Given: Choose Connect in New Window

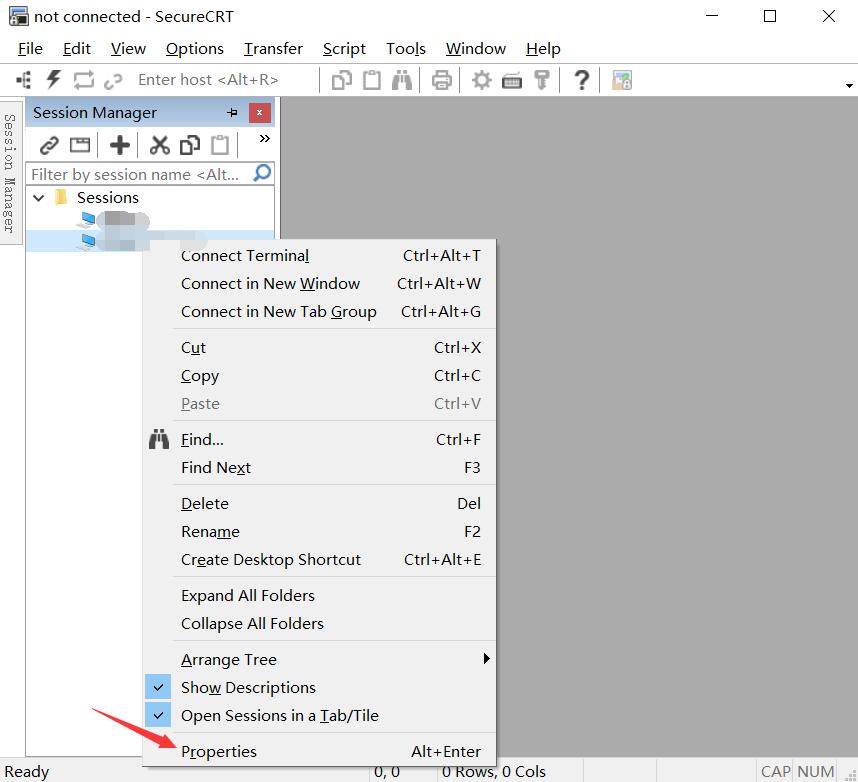Looking at the screenshot, I should point(320,283).
